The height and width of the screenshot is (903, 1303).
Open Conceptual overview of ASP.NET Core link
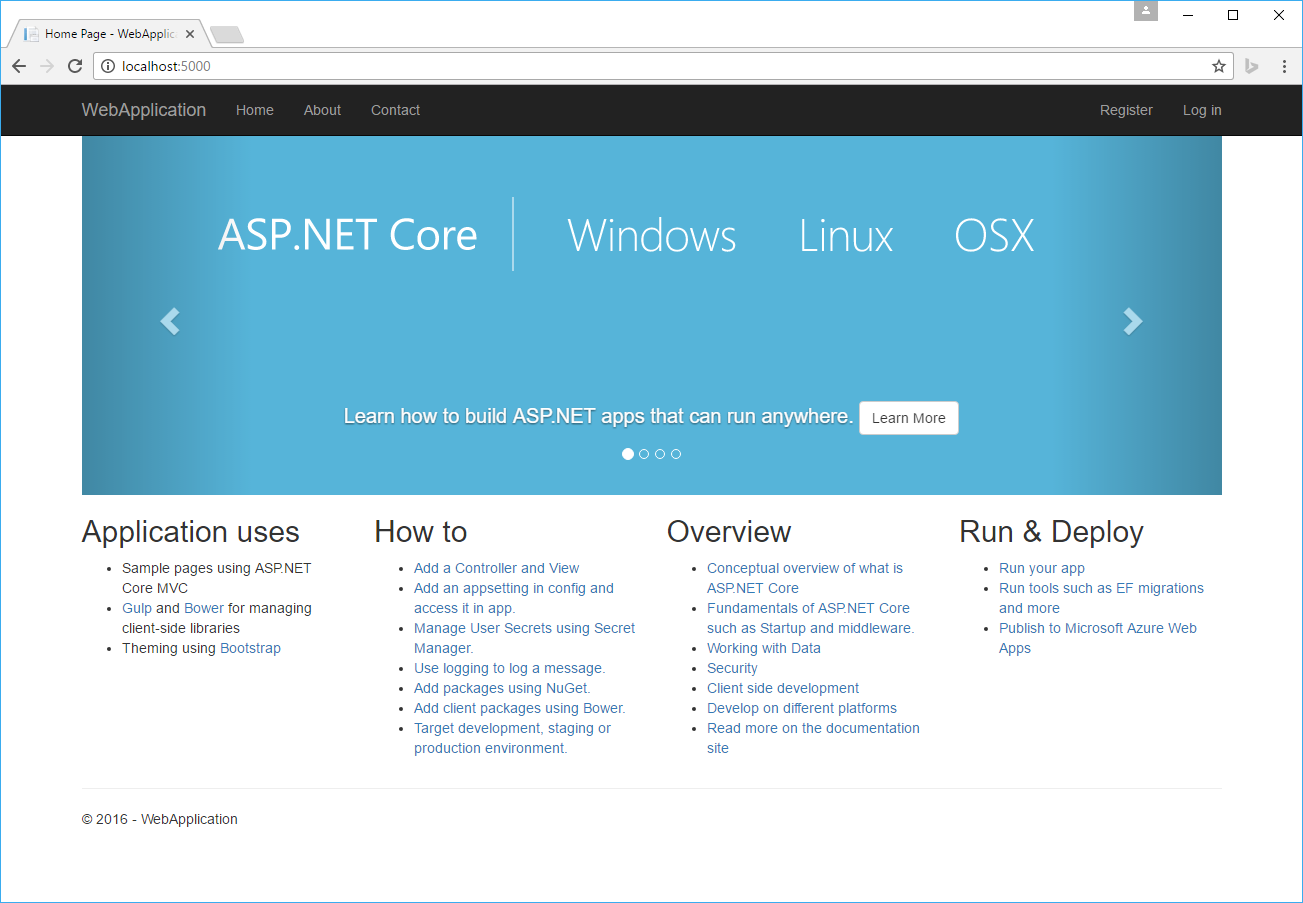[805, 578]
